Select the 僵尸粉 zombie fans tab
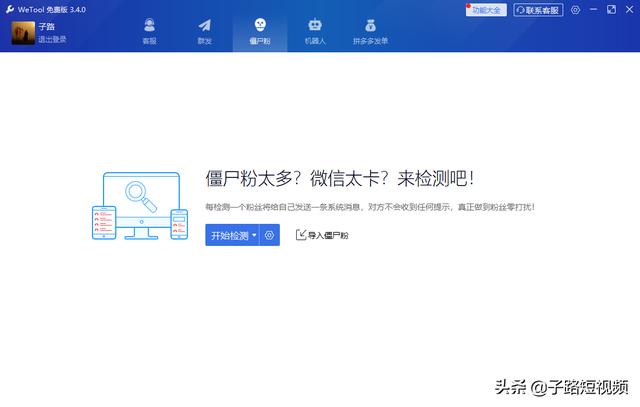This screenshot has height=407, width=640. click(x=259, y=31)
